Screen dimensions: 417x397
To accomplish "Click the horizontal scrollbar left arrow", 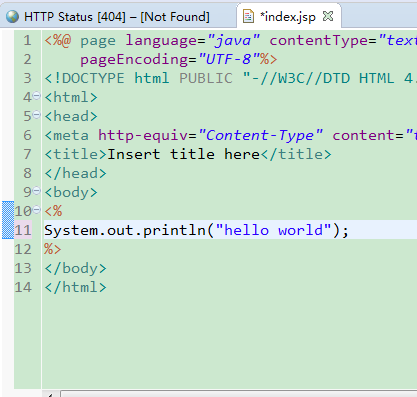I will 50,394.
